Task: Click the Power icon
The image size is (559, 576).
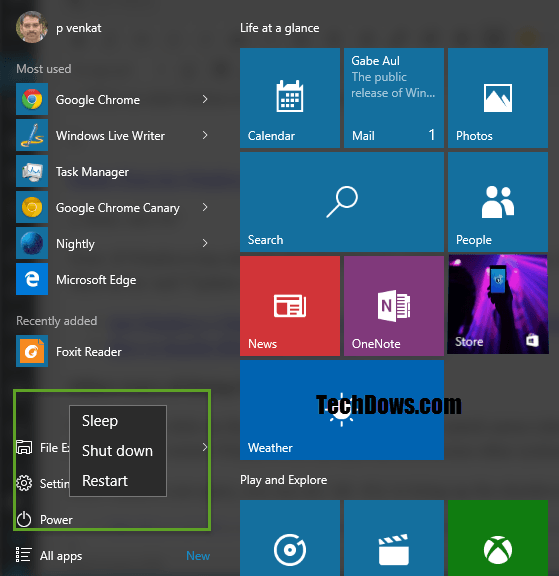Action: (24, 519)
